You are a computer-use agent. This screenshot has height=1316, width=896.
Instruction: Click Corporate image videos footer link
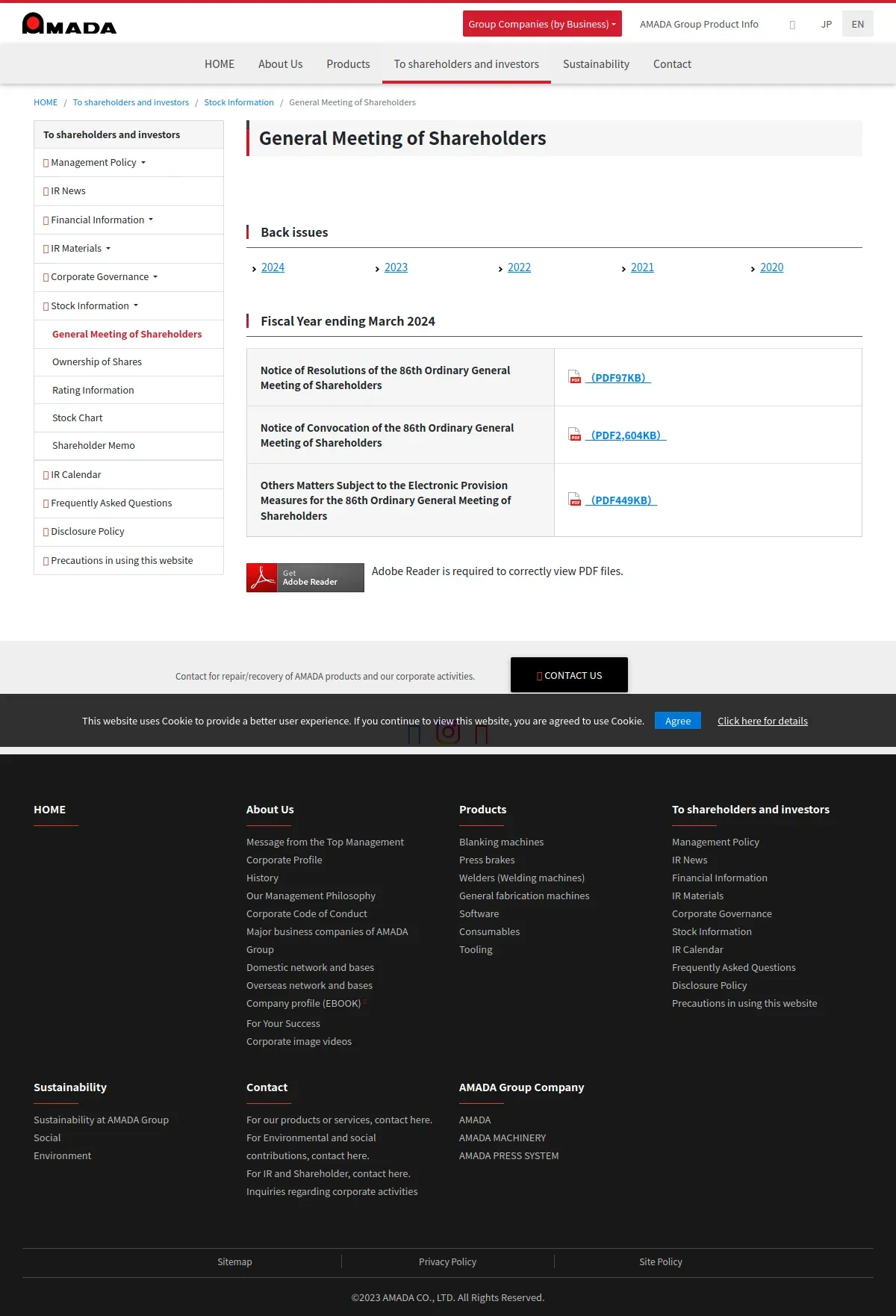pyautogui.click(x=299, y=1041)
